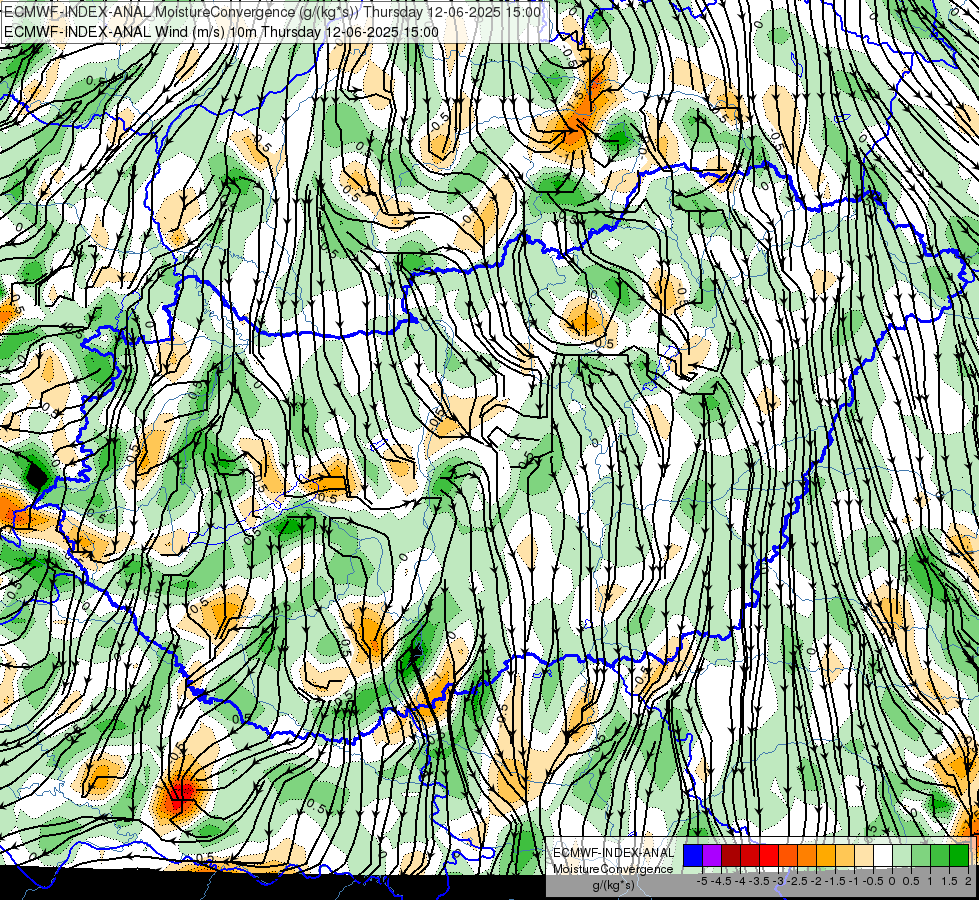Select the -4 legend tick label
This screenshot has width=979, height=900.
740,881
